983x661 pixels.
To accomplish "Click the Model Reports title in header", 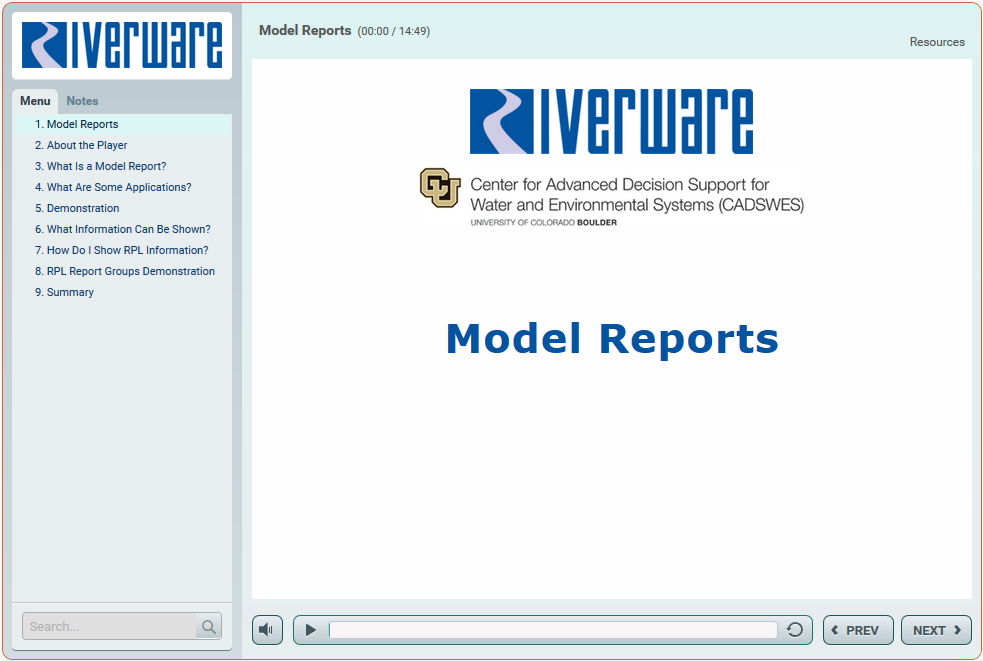I will [305, 31].
